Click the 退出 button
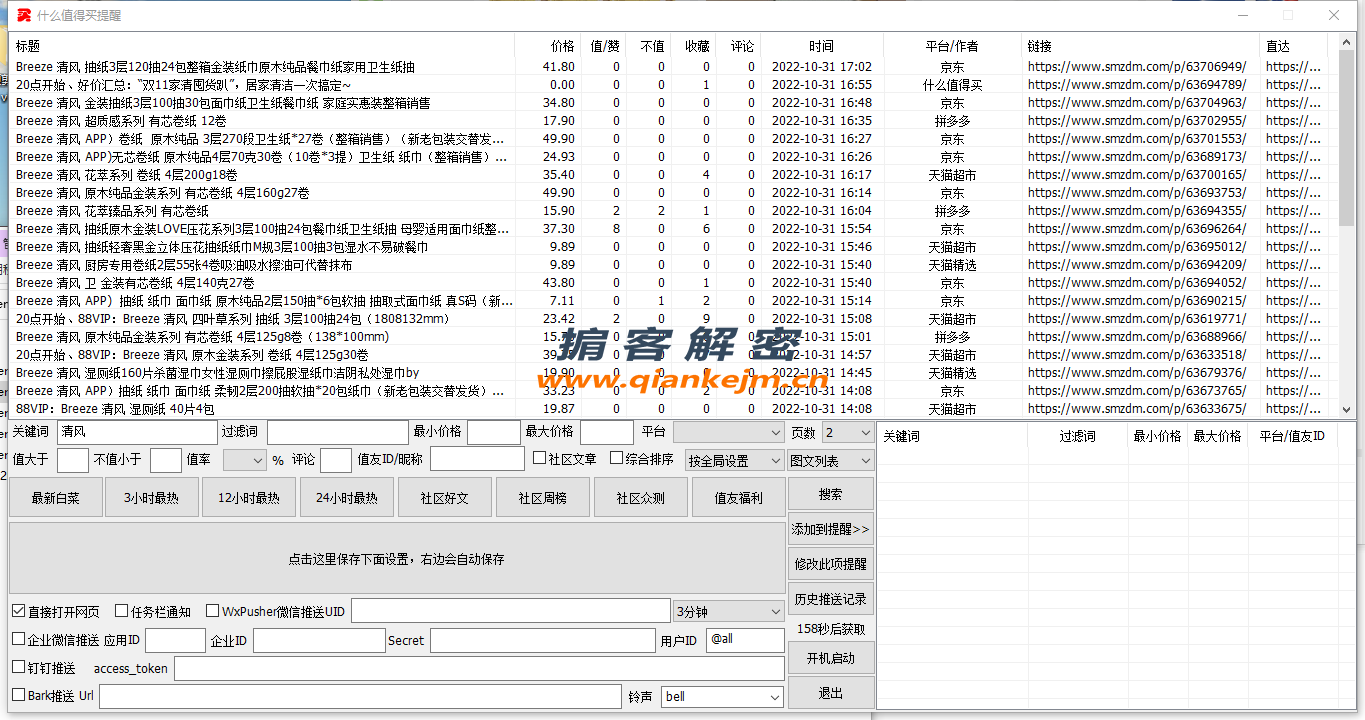 [830, 693]
